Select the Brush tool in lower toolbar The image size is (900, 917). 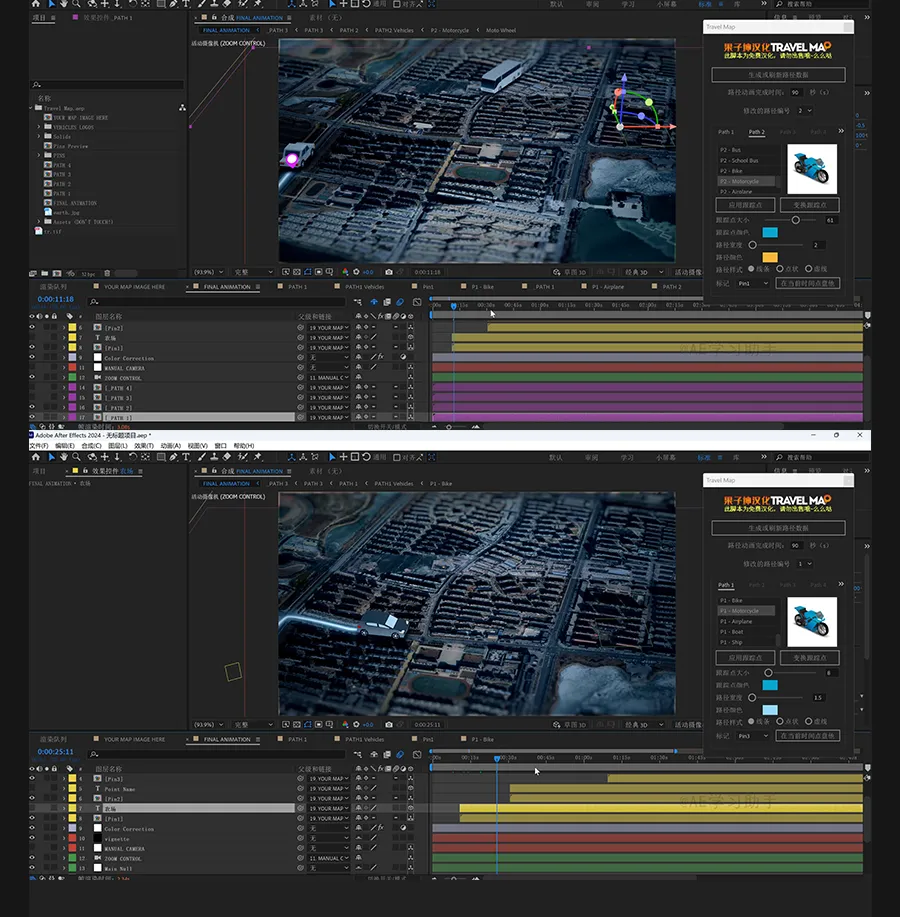pyautogui.click(x=202, y=457)
